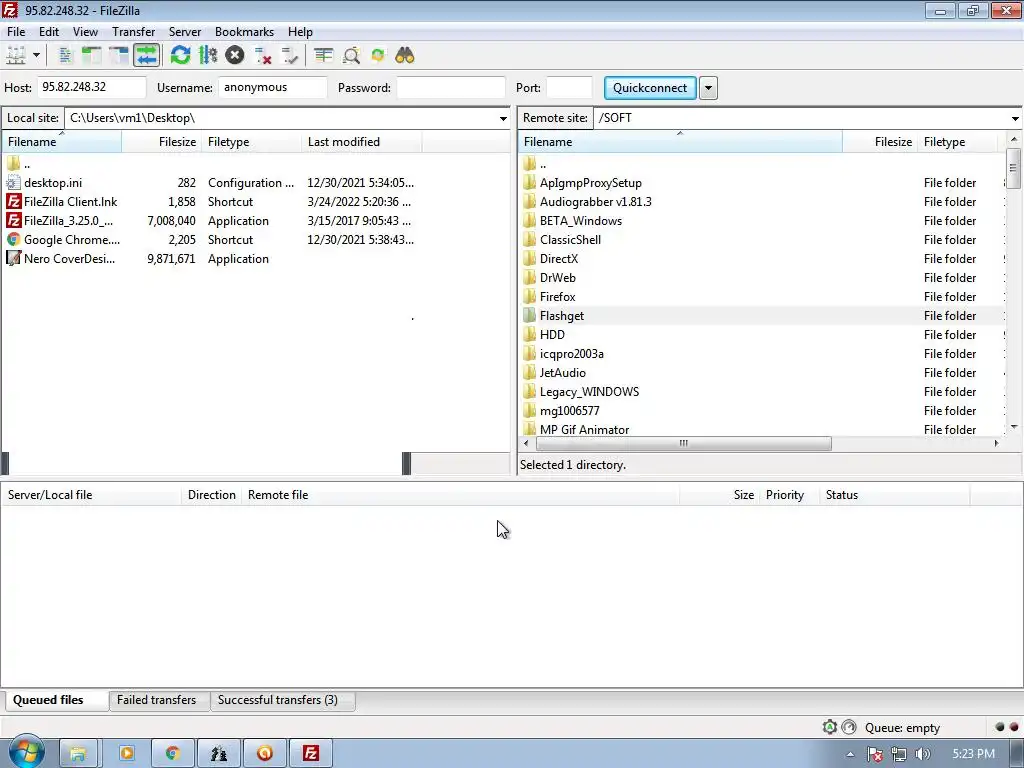The height and width of the screenshot is (768, 1024).
Task: Click the remote list scroll-down arrow
Action: click(x=1014, y=427)
